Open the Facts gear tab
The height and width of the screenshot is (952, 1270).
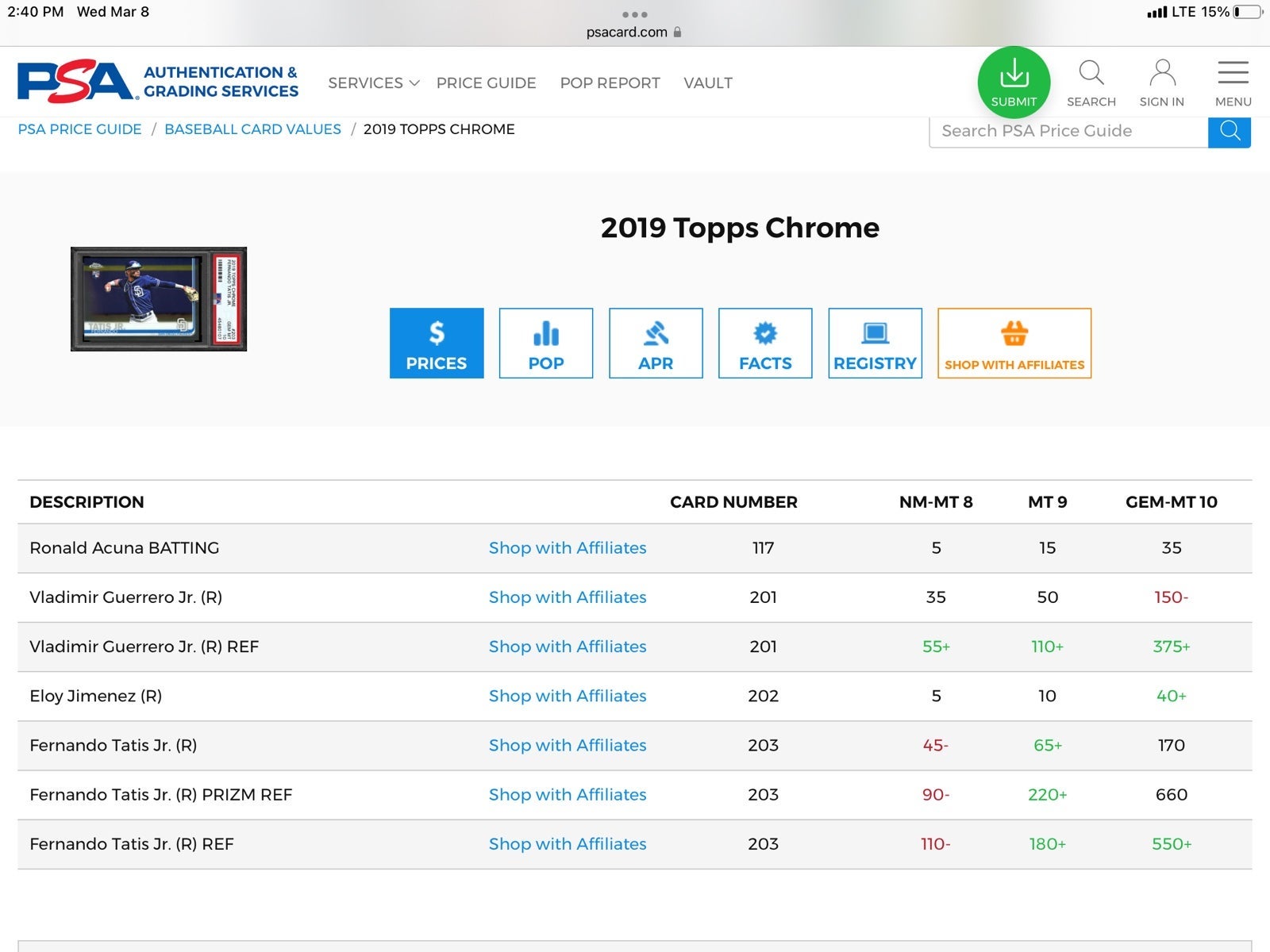pos(765,343)
